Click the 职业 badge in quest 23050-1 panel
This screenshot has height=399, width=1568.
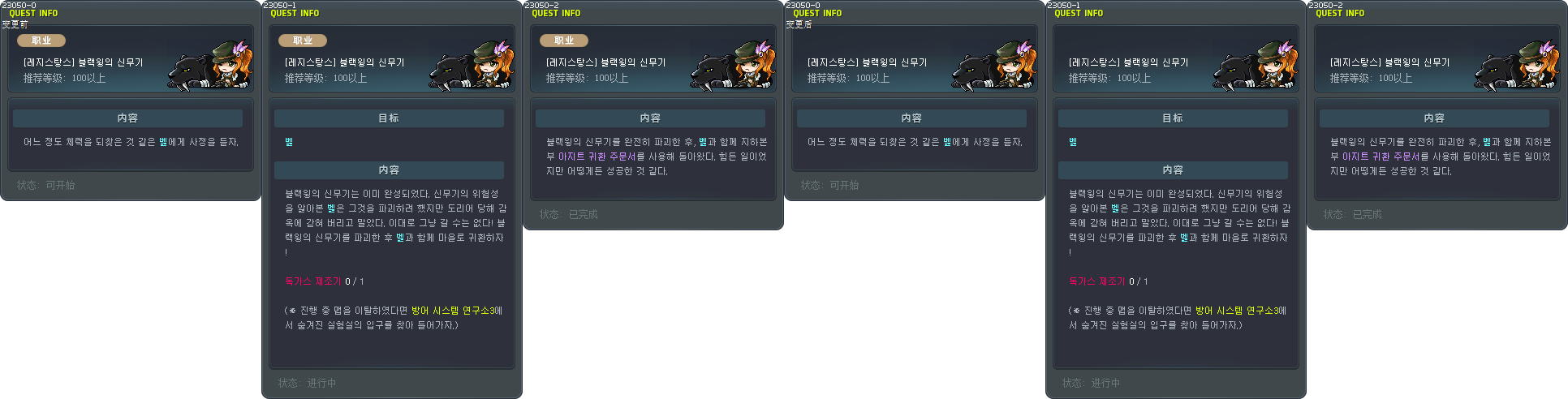pos(303,41)
